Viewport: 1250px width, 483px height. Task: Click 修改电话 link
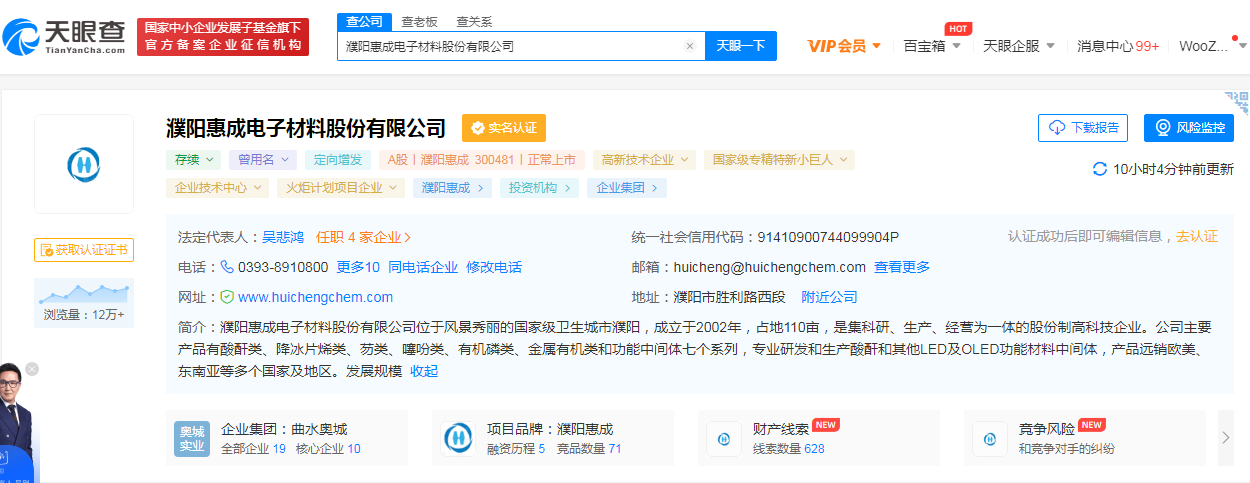(494, 267)
